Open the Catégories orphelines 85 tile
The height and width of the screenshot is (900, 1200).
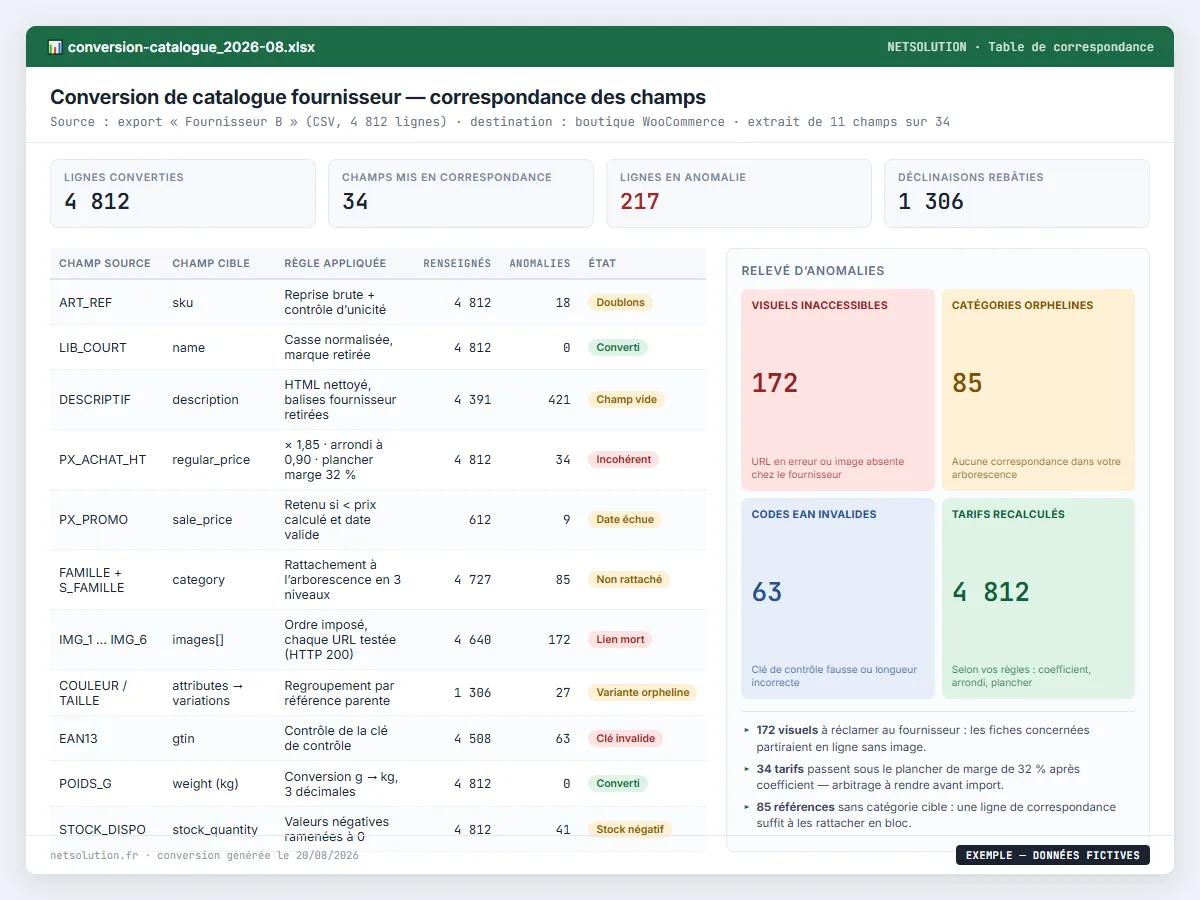tap(1038, 390)
